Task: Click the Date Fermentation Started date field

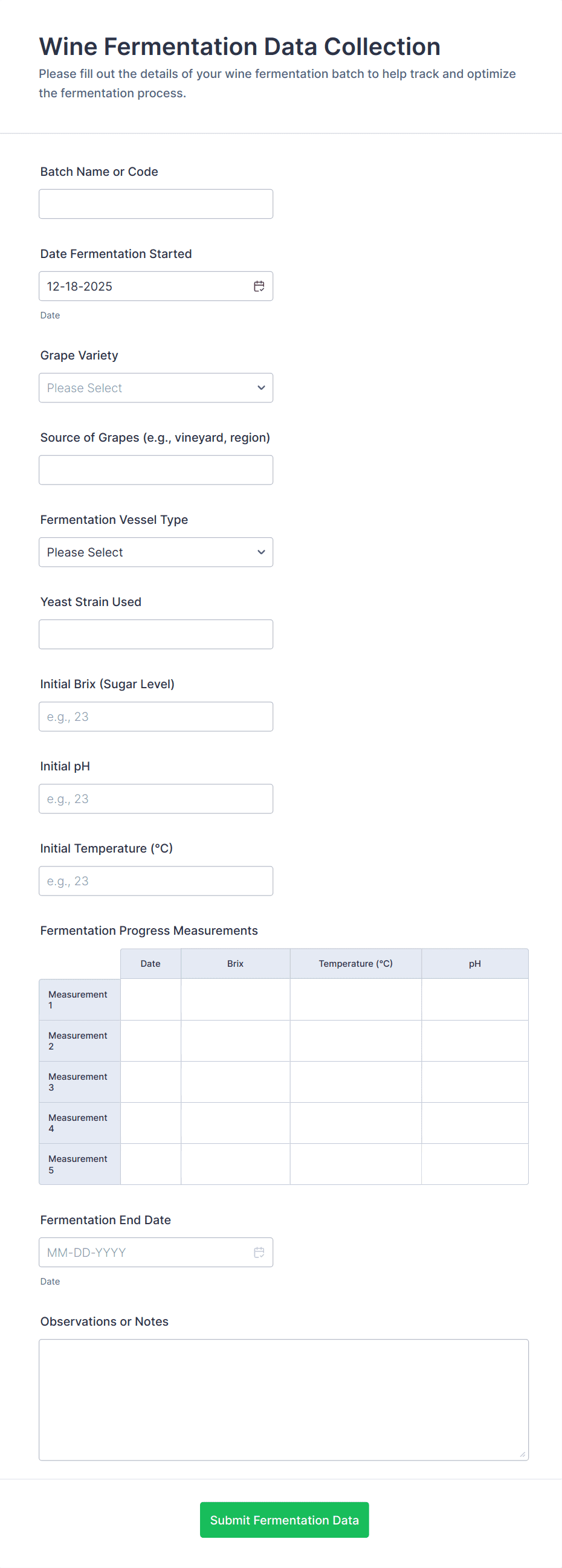Action: [146, 286]
